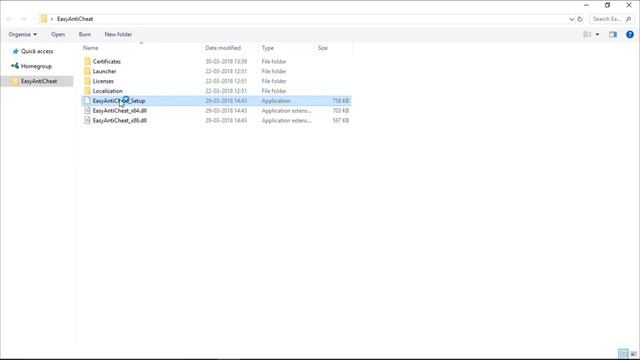This screenshot has width=640, height=360.
Task: Click the EasyAntiCheat_x86.dll file icon
Action: tap(87, 120)
